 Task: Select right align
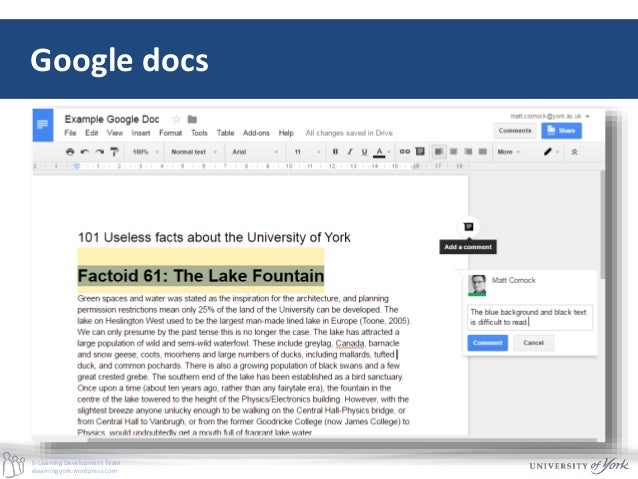click(468, 151)
